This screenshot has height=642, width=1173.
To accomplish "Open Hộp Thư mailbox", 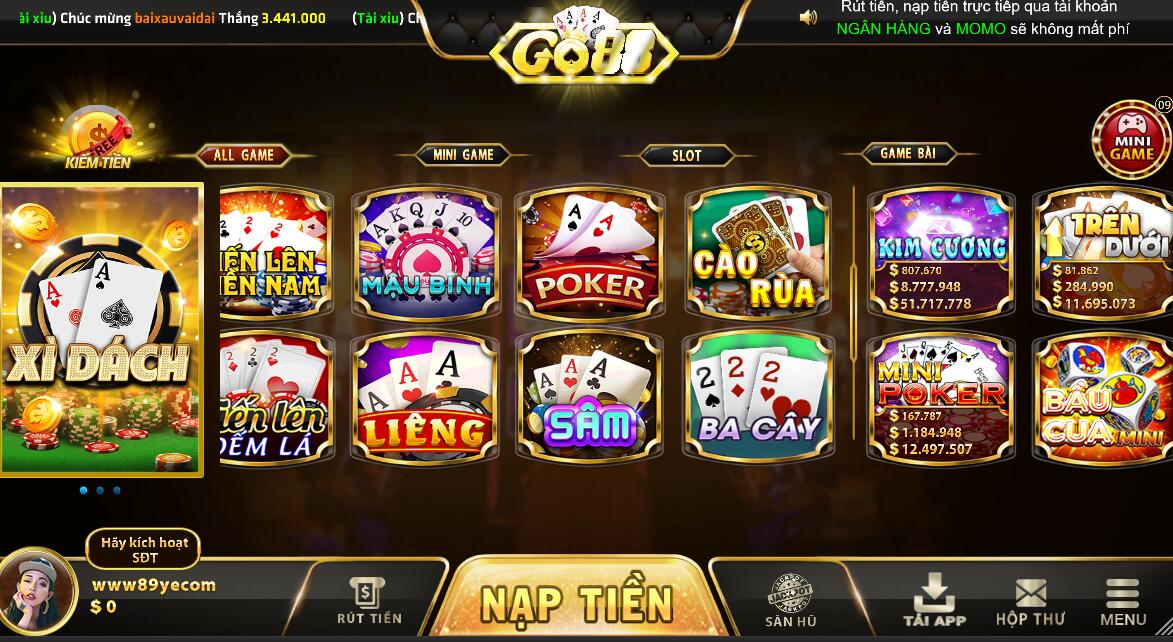I will click(1030, 602).
